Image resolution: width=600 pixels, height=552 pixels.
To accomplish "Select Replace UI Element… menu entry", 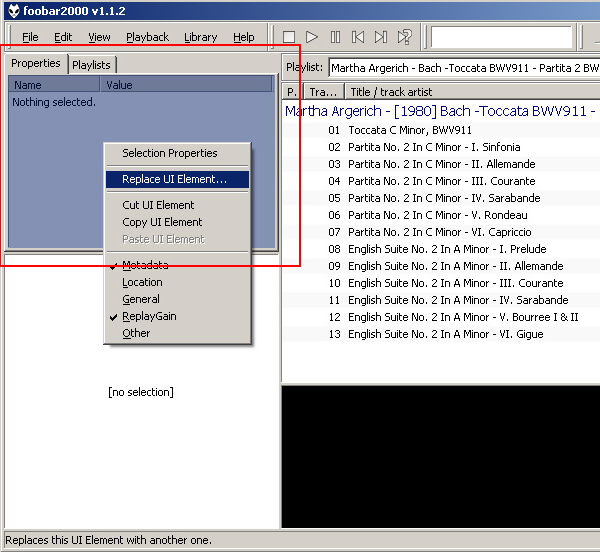I will pos(178,179).
